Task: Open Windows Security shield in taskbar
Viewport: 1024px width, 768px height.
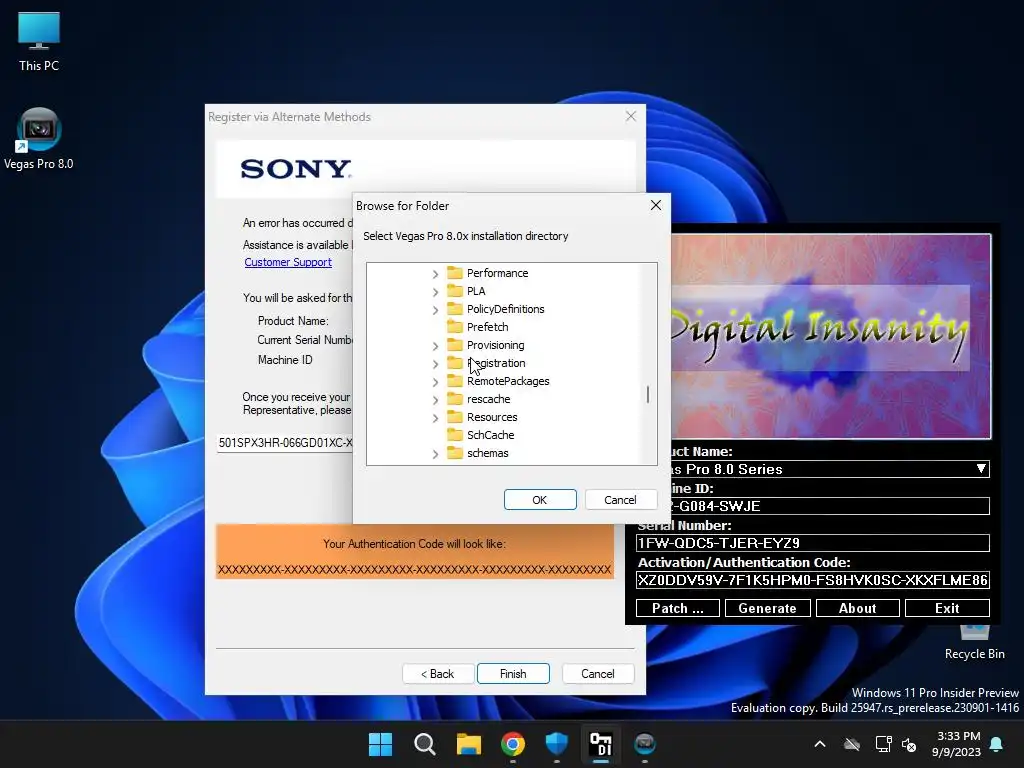Action: click(x=557, y=744)
